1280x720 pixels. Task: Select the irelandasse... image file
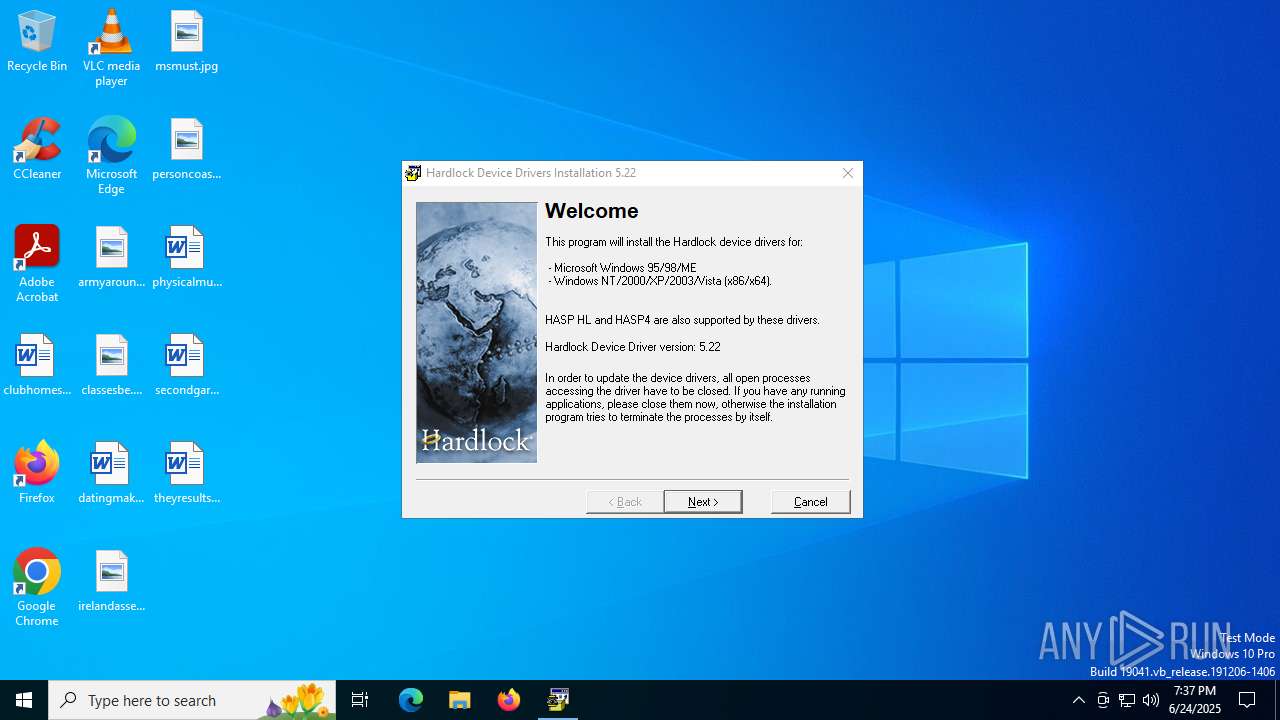111,582
